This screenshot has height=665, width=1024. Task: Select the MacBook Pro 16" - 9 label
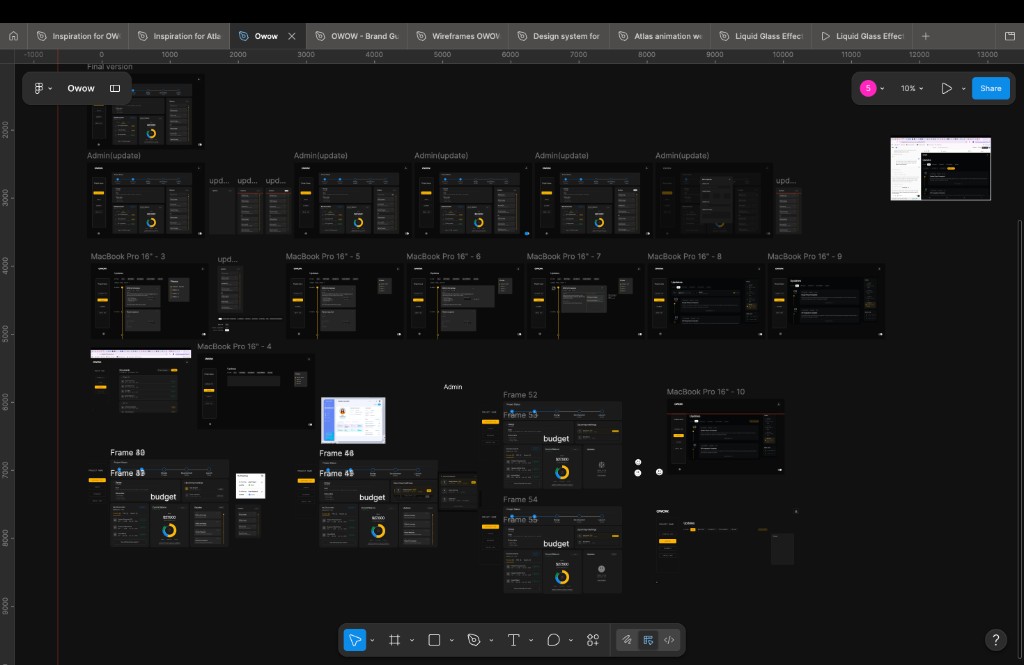[x=805, y=256]
